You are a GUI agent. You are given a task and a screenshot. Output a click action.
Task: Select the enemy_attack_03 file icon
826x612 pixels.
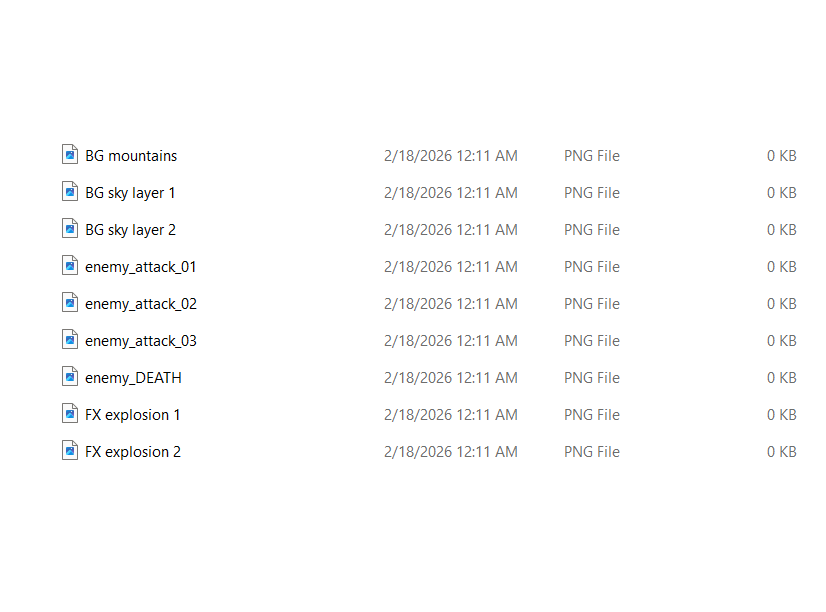(x=70, y=340)
